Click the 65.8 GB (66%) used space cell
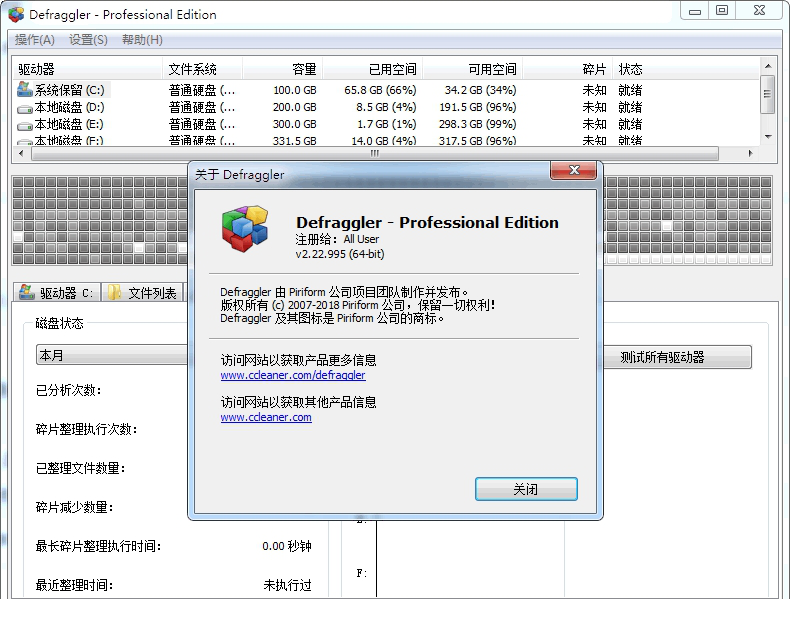The image size is (790, 622). tap(380, 90)
